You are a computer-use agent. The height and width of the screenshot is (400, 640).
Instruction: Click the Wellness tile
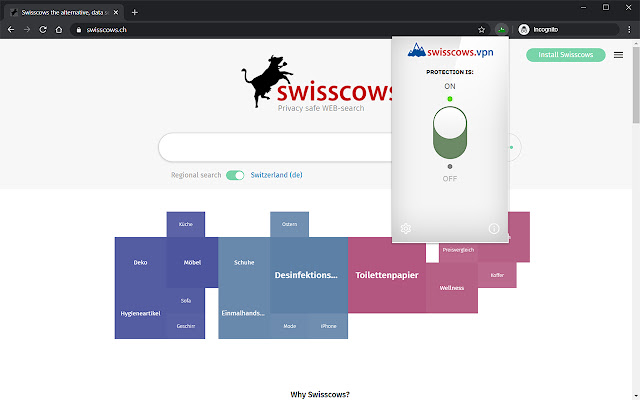[x=452, y=288]
